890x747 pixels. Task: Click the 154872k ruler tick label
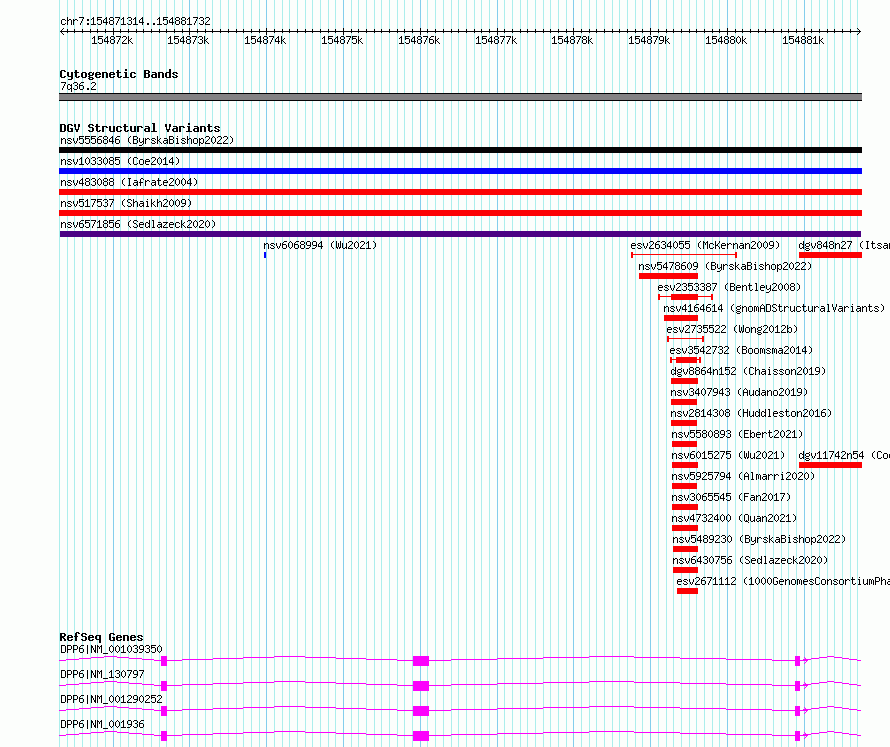click(x=112, y=40)
